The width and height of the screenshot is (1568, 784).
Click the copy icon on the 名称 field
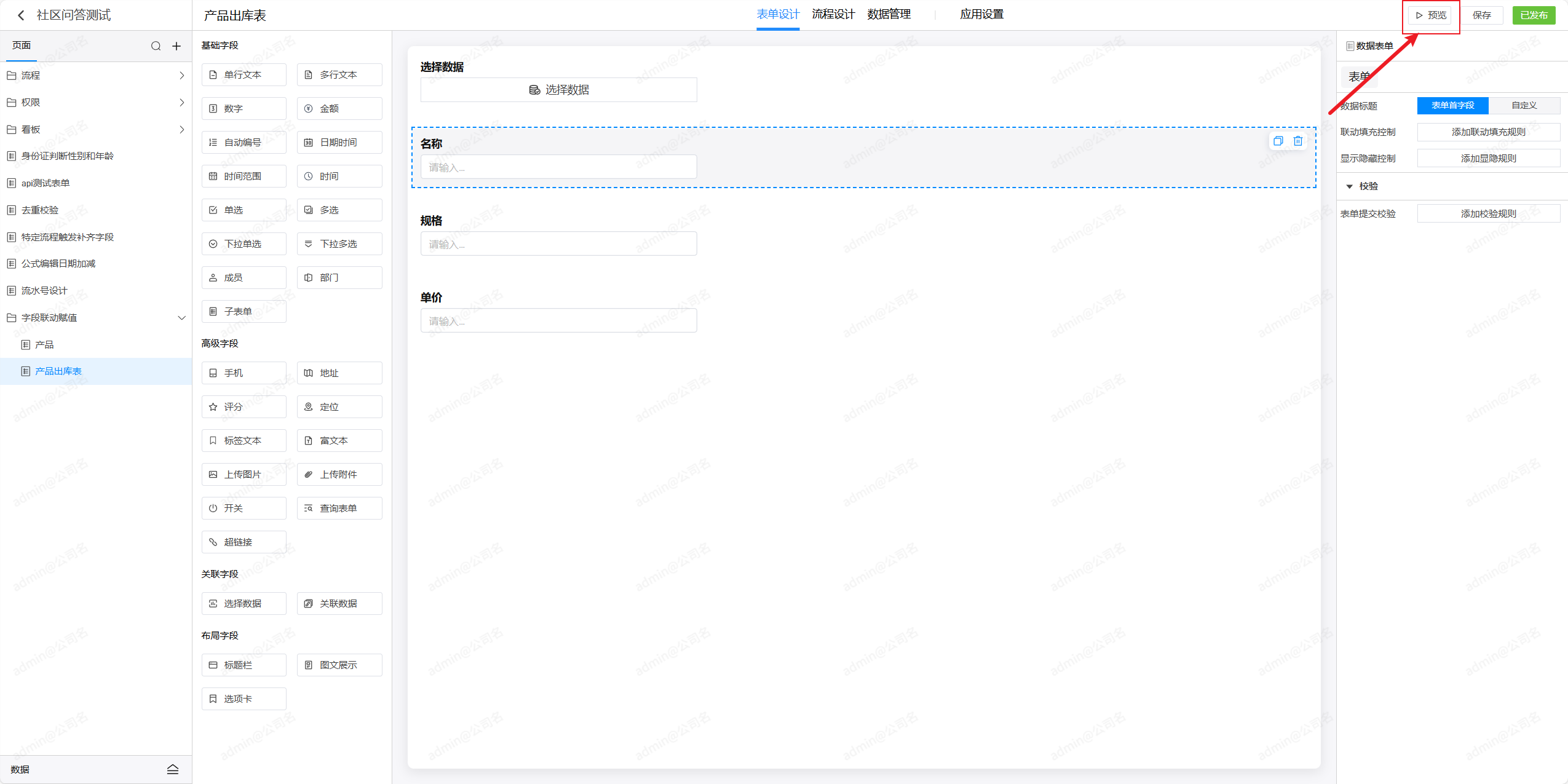(x=1278, y=141)
